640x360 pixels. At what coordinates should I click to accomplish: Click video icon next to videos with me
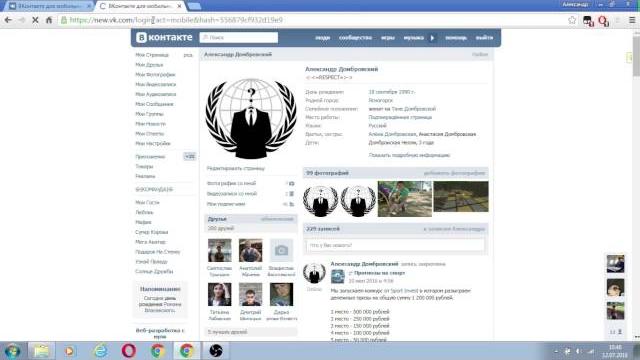(x=291, y=194)
